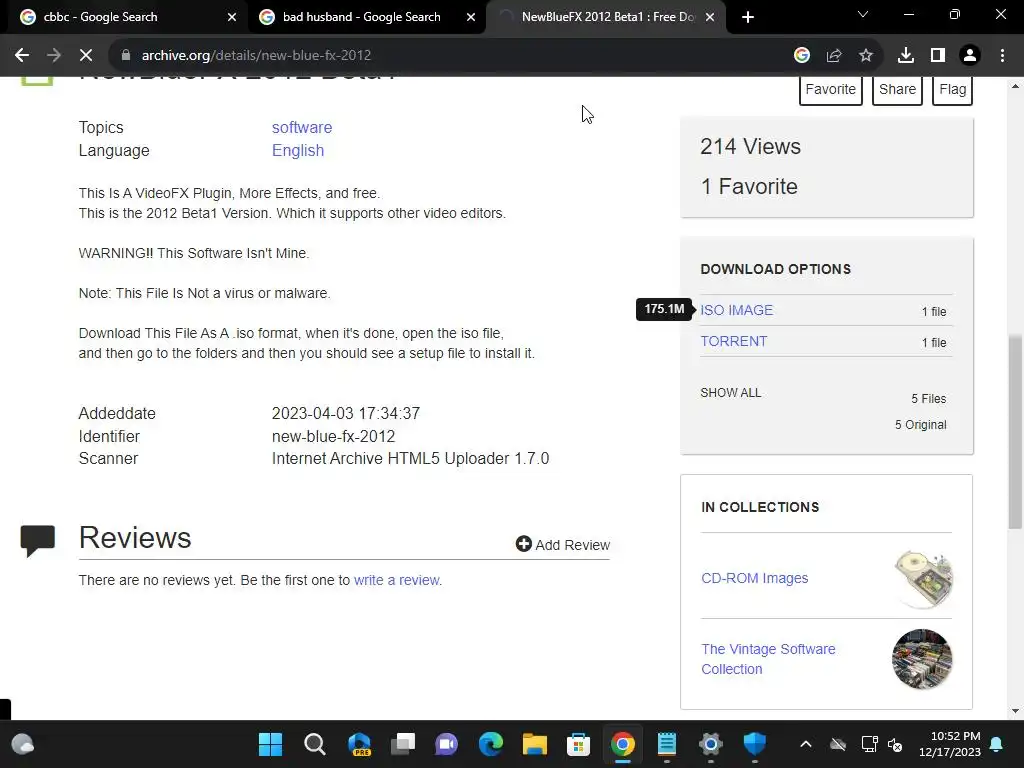Open a new browser tab
This screenshot has width=1024, height=768.
click(748, 17)
